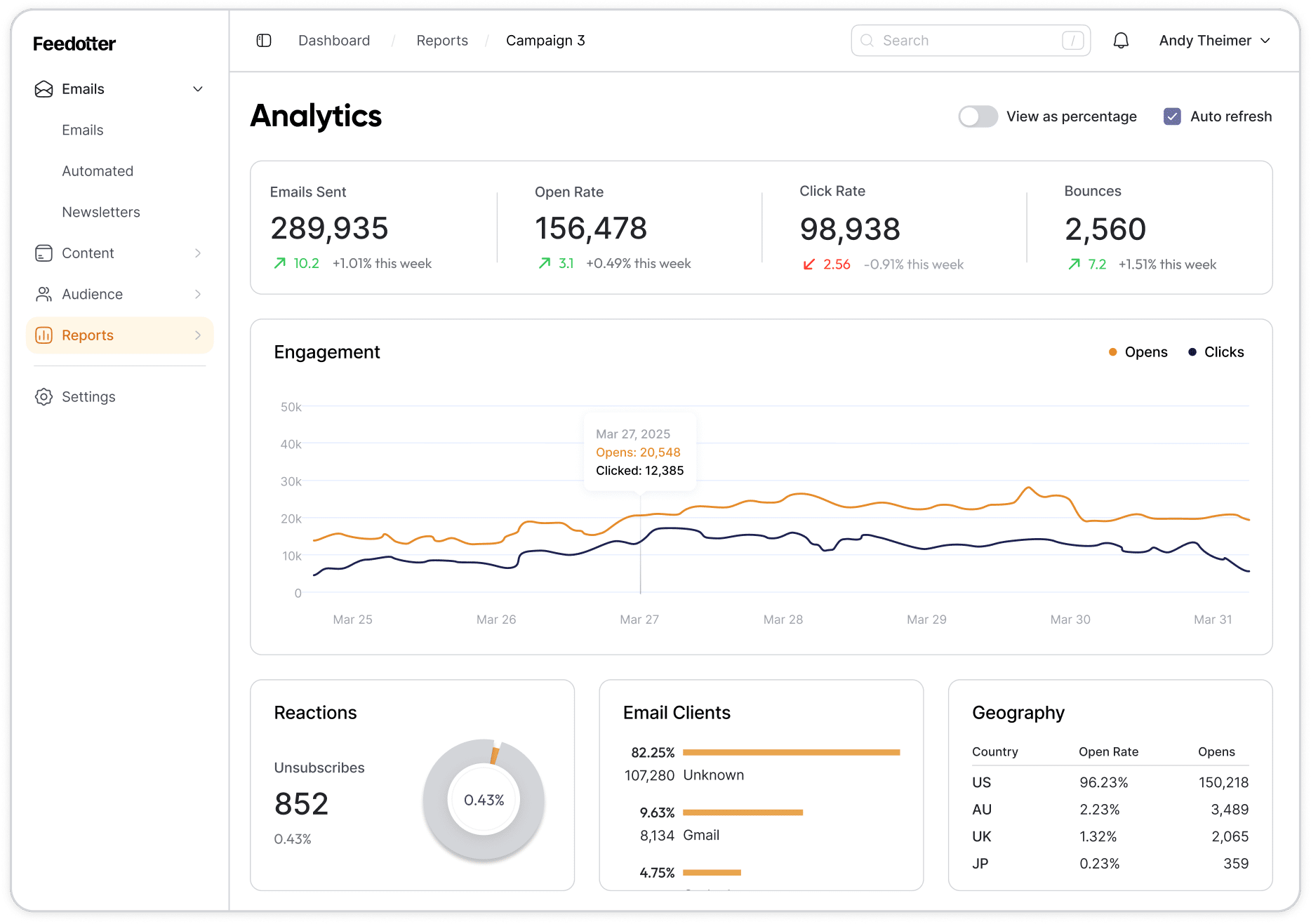The height and width of the screenshot is (924, 1311).
Task: Toggle the sidebar collapse icon
Action: tap(264, 41)
